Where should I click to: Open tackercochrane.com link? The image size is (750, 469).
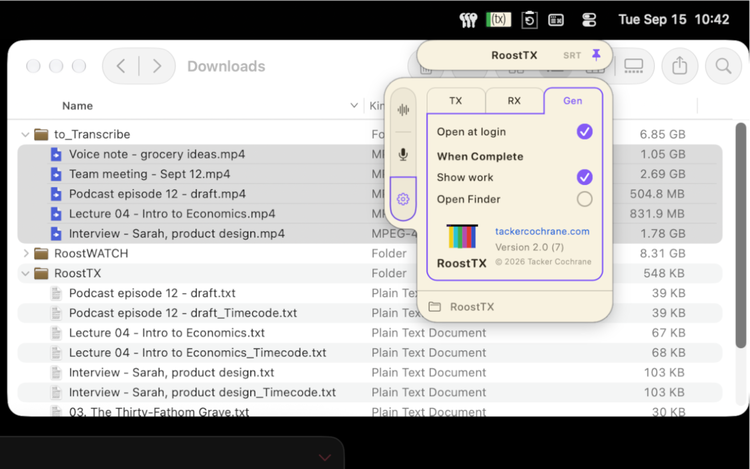point(542,231)
